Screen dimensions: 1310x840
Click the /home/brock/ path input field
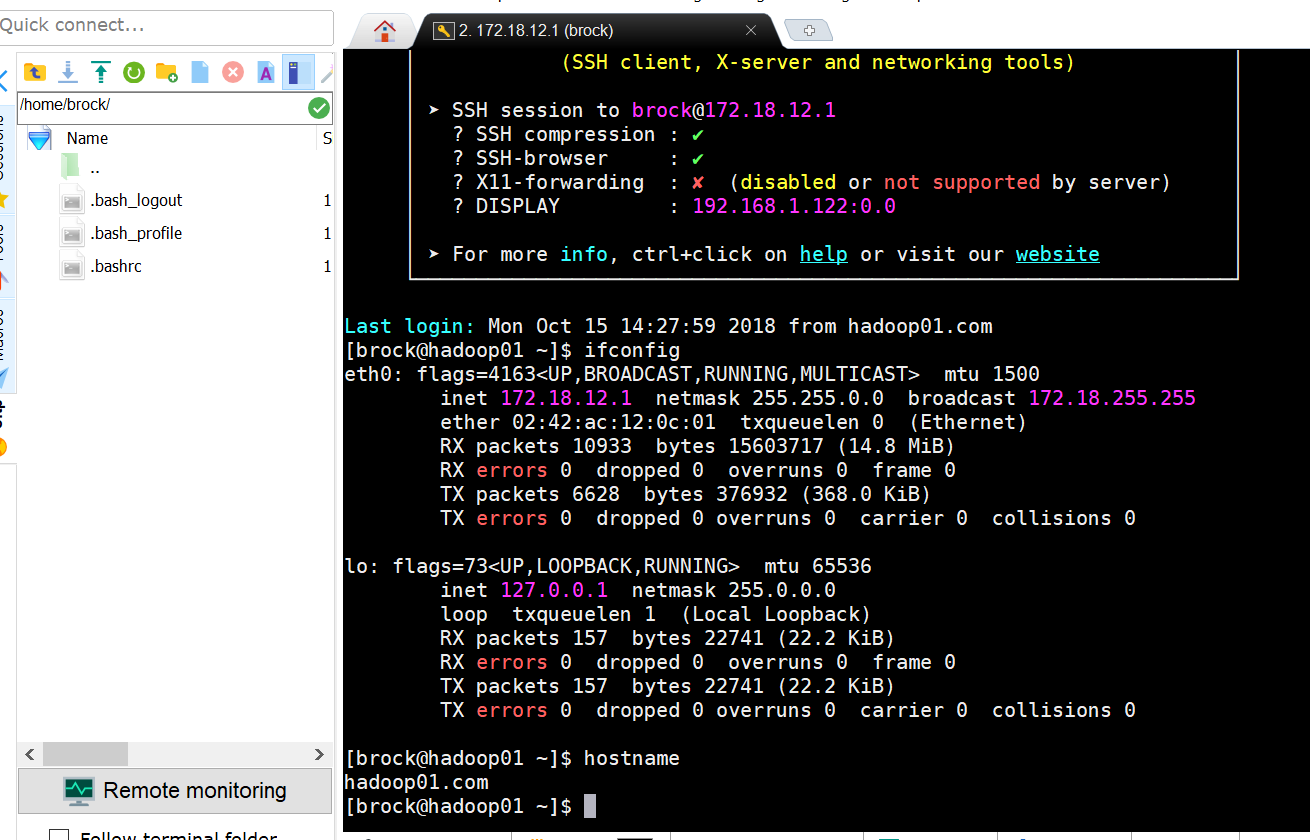pos(160,105)
